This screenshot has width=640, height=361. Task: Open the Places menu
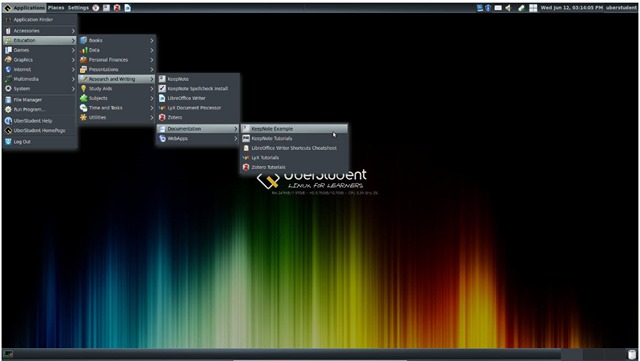click(x=56, y=8)
